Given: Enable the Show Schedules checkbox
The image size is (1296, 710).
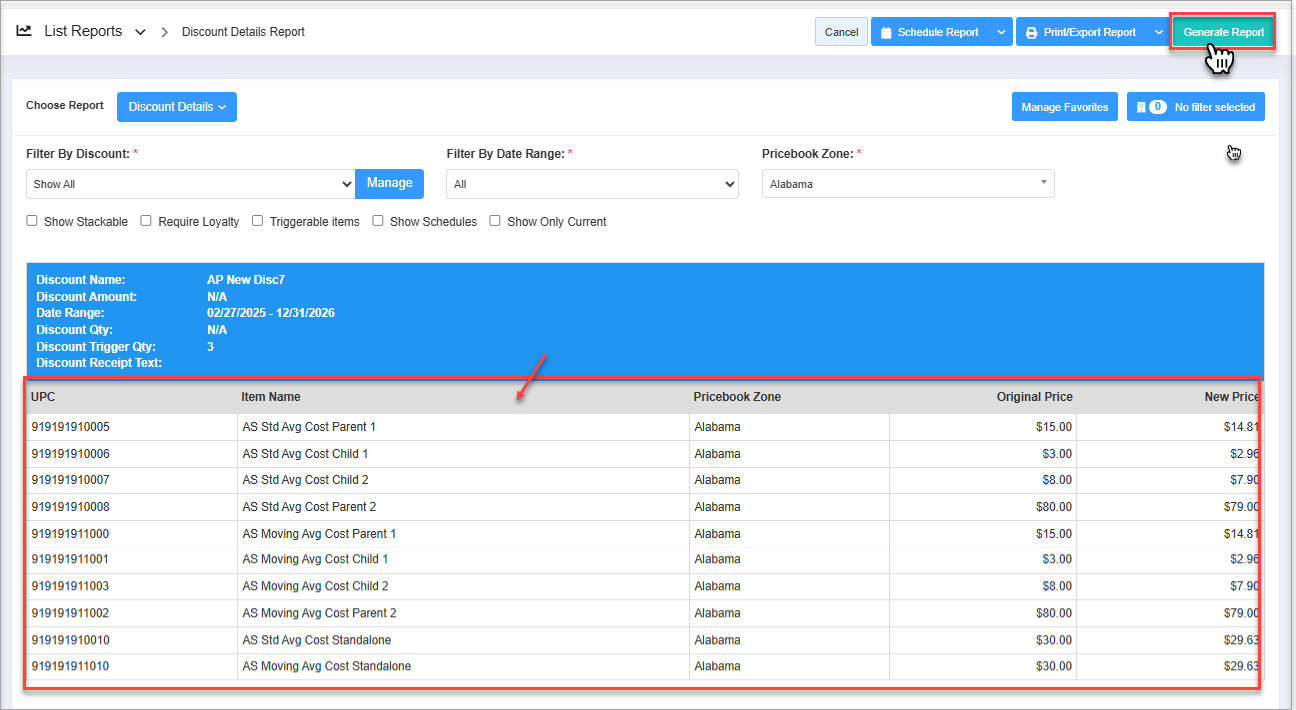Looking at the screenshot, I should 378,221.
